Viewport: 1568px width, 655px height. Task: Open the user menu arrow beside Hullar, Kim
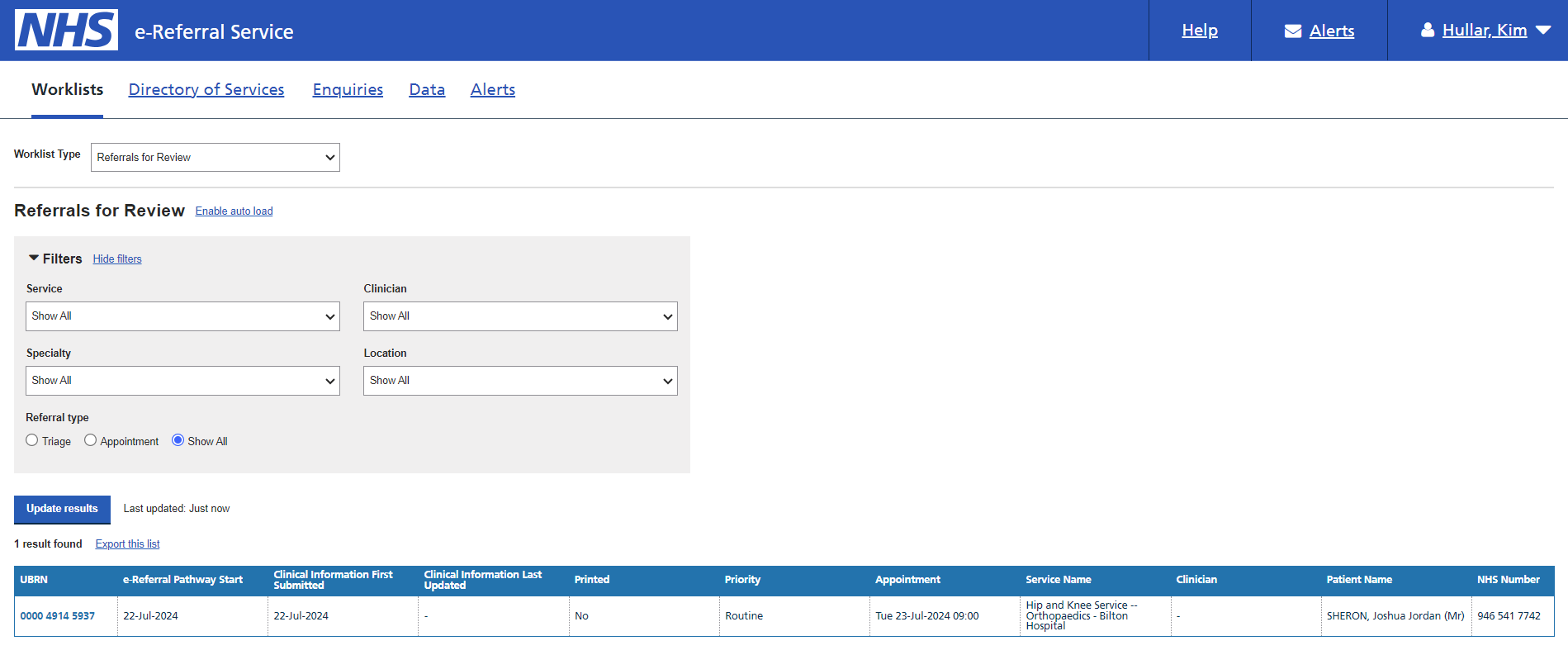pos(1543,31)
